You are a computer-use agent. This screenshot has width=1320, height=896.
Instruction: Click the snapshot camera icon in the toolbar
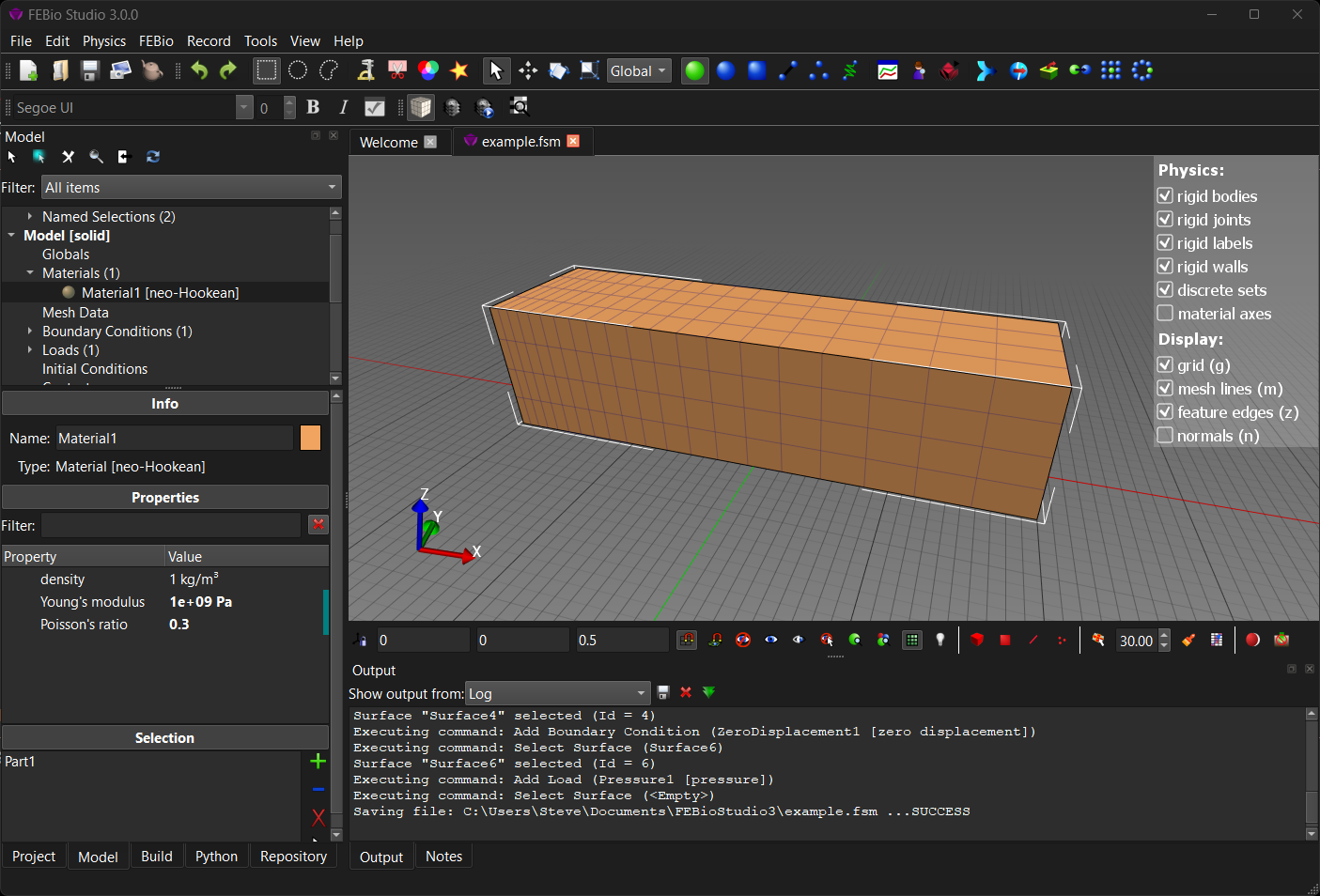coord(120,70)
